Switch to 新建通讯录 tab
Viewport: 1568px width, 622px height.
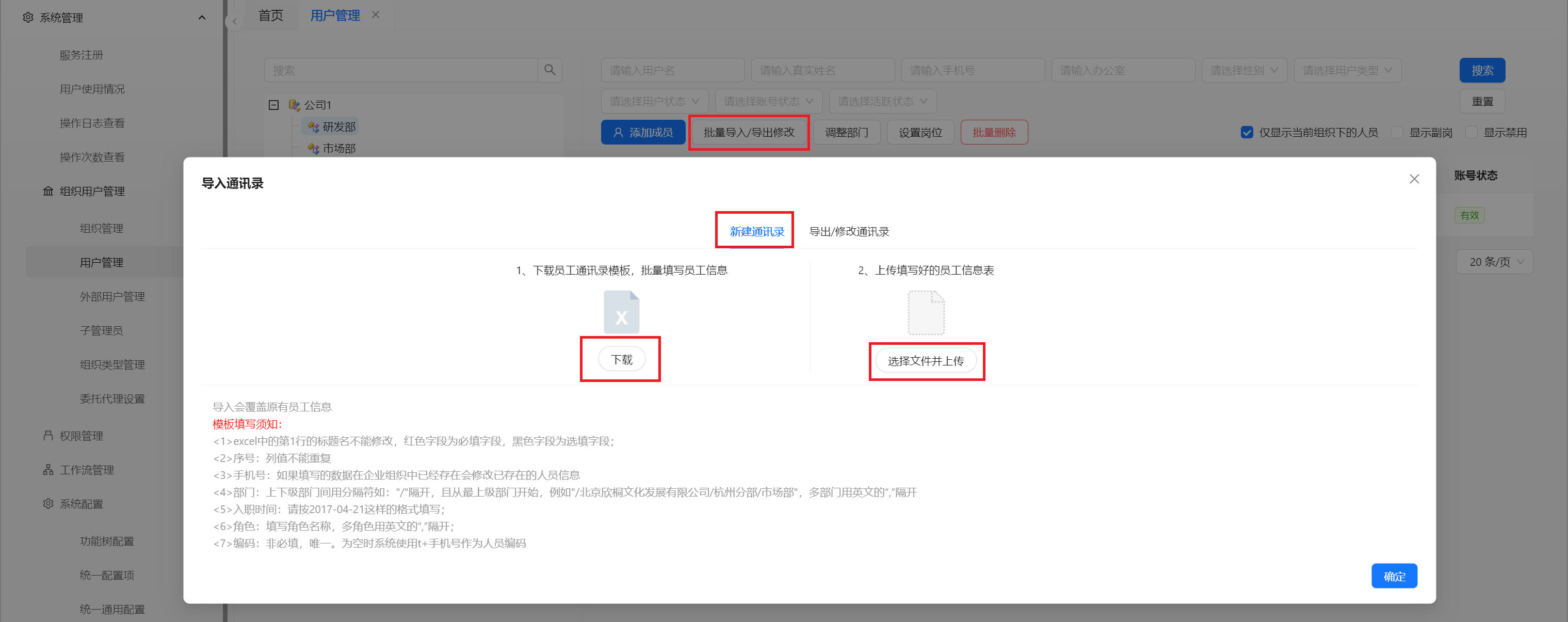tap(756, 231)
